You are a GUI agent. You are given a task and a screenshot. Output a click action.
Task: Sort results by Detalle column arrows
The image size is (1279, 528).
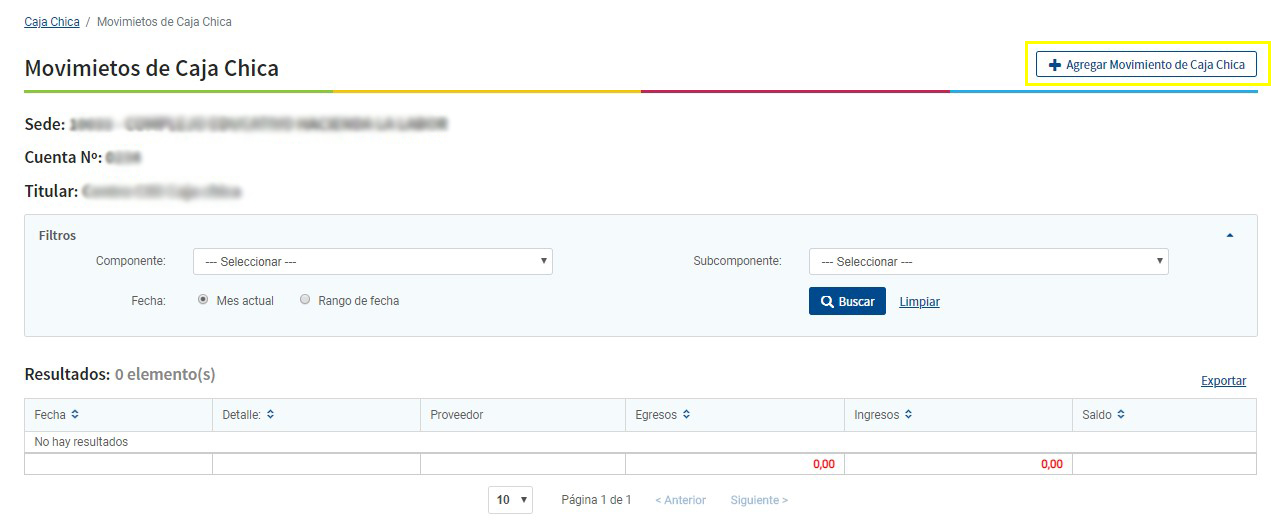coord(270,415)
